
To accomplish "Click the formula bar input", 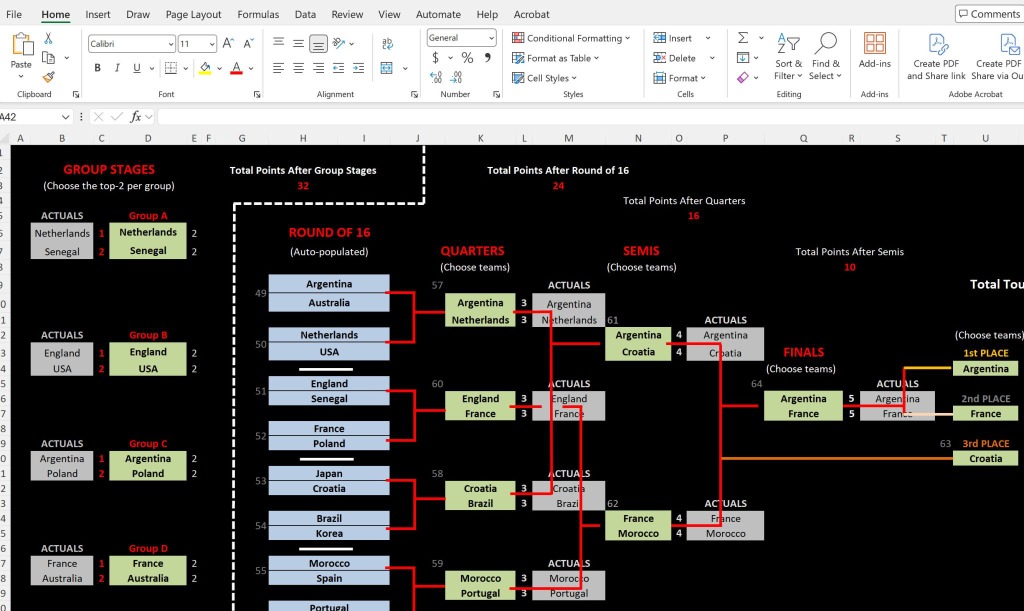I will click(x=590, y=117).
